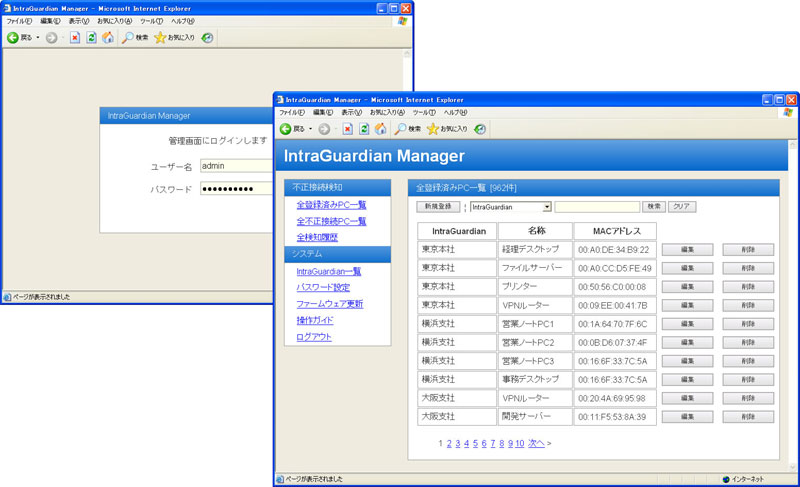Click 編集 button for ファイルサーバー row
The height and width of the screenshot is (487, 800).
687,268
